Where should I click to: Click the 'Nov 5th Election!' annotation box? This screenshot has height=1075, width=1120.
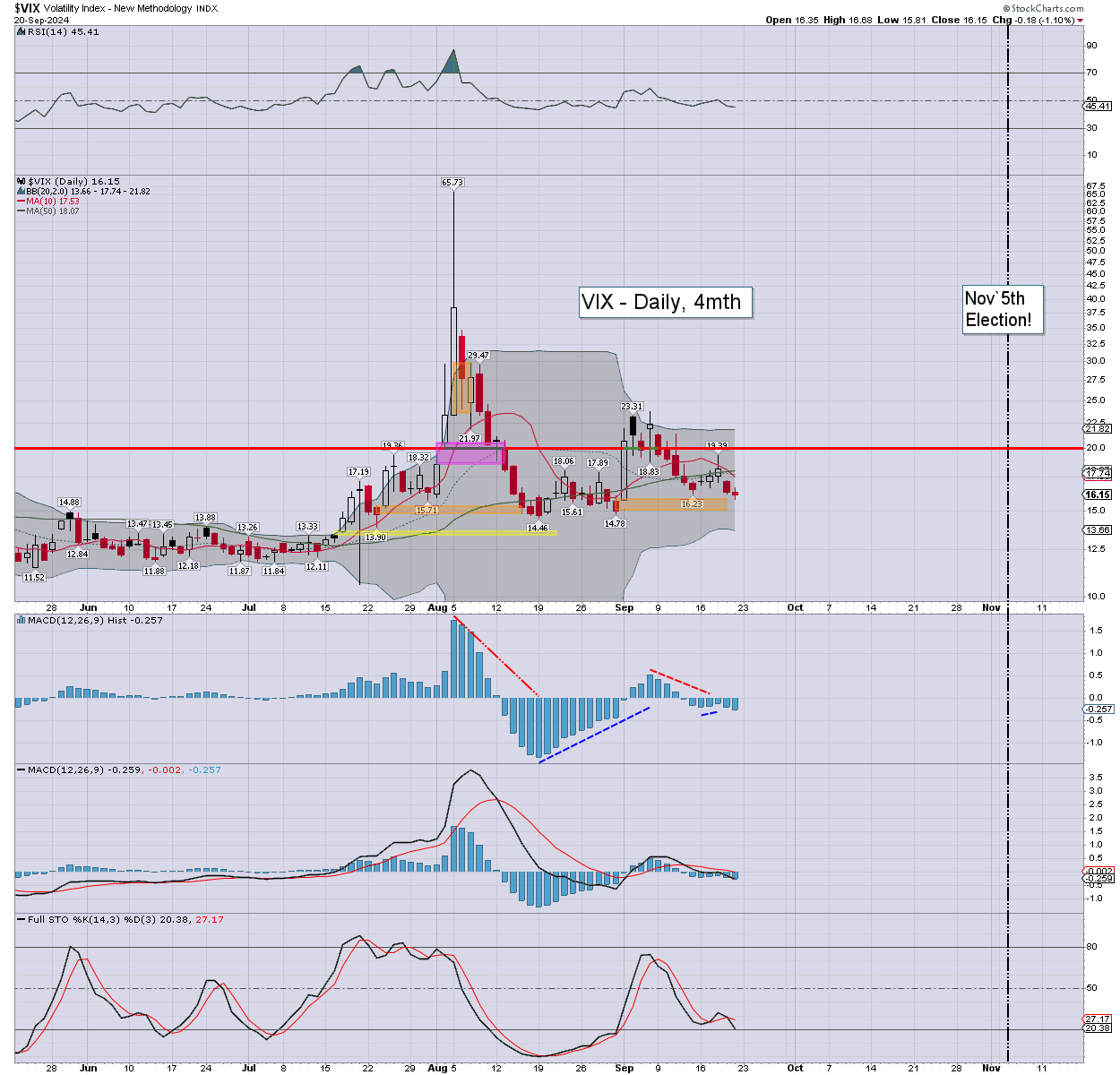(998, 309)
